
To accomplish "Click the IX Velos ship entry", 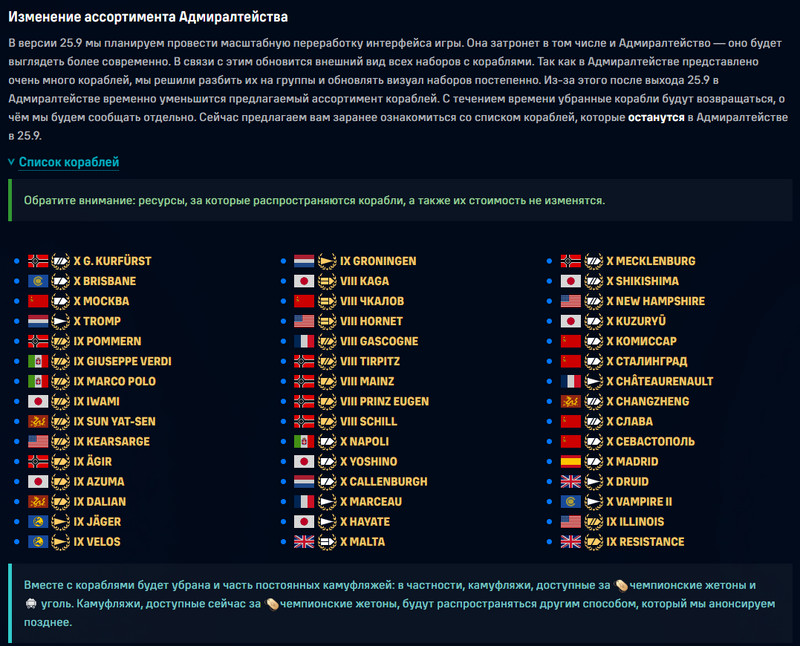I will 98,541.
